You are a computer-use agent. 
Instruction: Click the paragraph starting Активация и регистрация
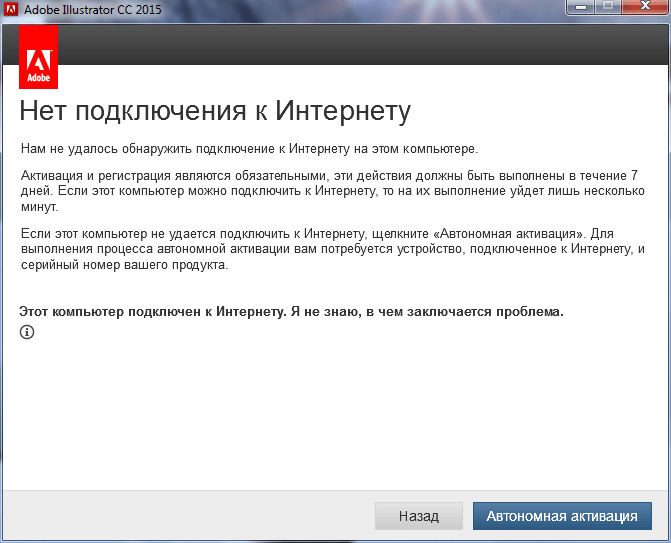coord(333,191)
